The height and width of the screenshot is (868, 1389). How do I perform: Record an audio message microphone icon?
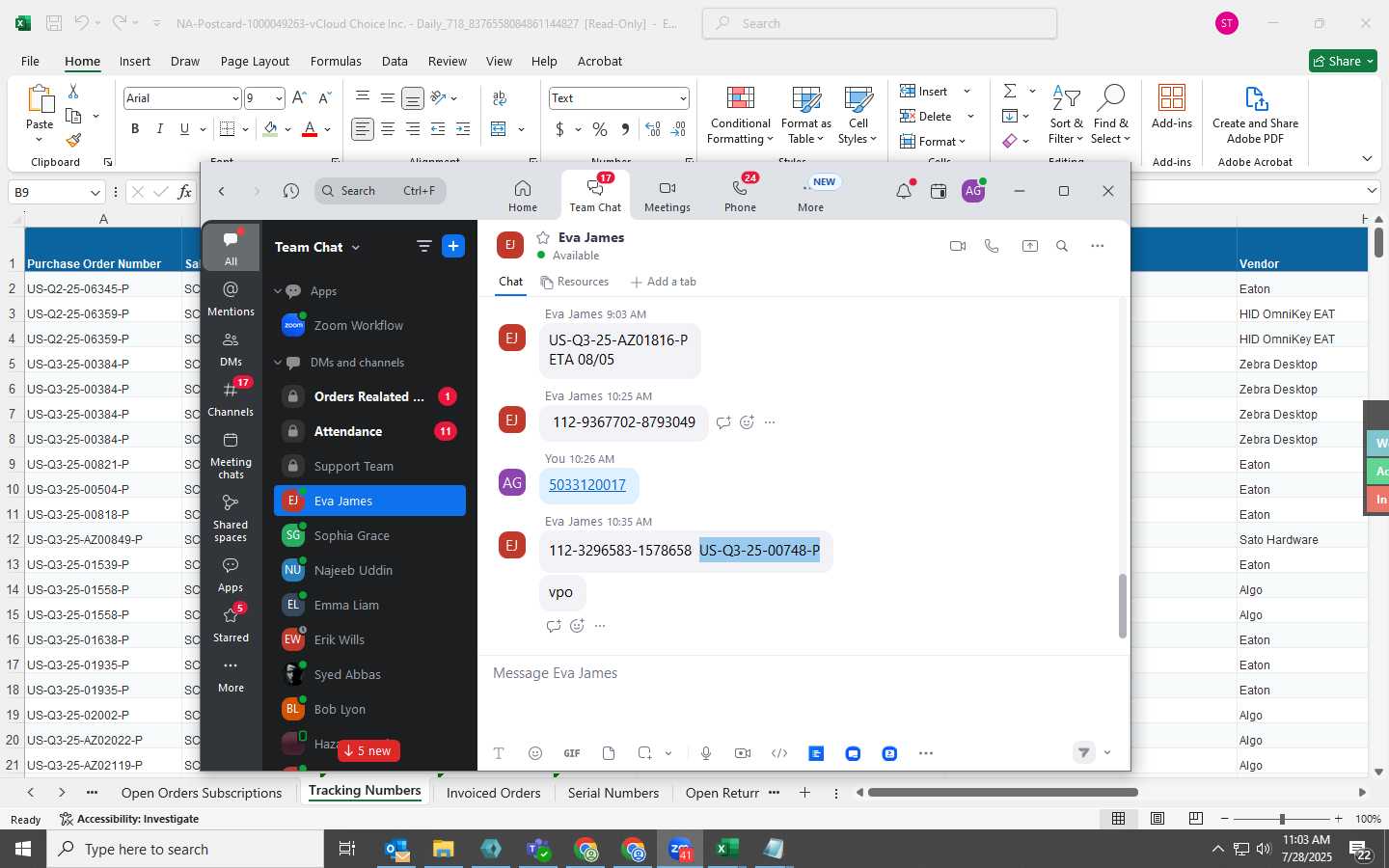(706, 753)
